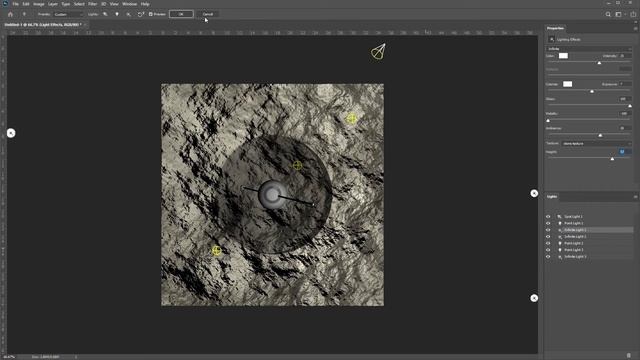640x360 pixels.
Task: Click the highlighted Height value field
Action: point(625,152)
